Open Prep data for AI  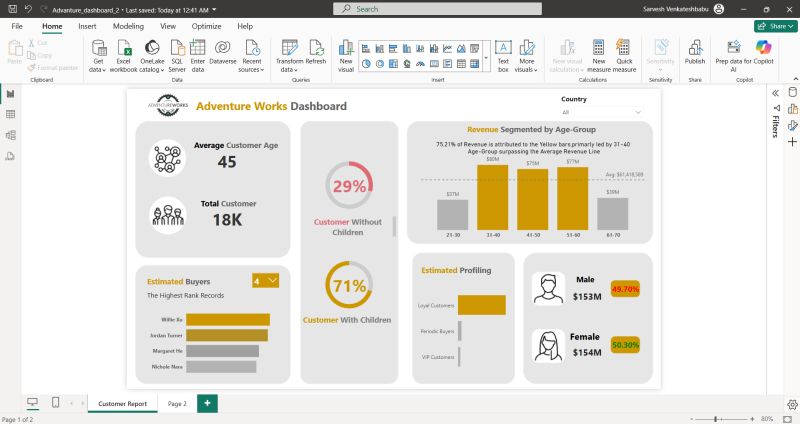(x=734, y=56)
